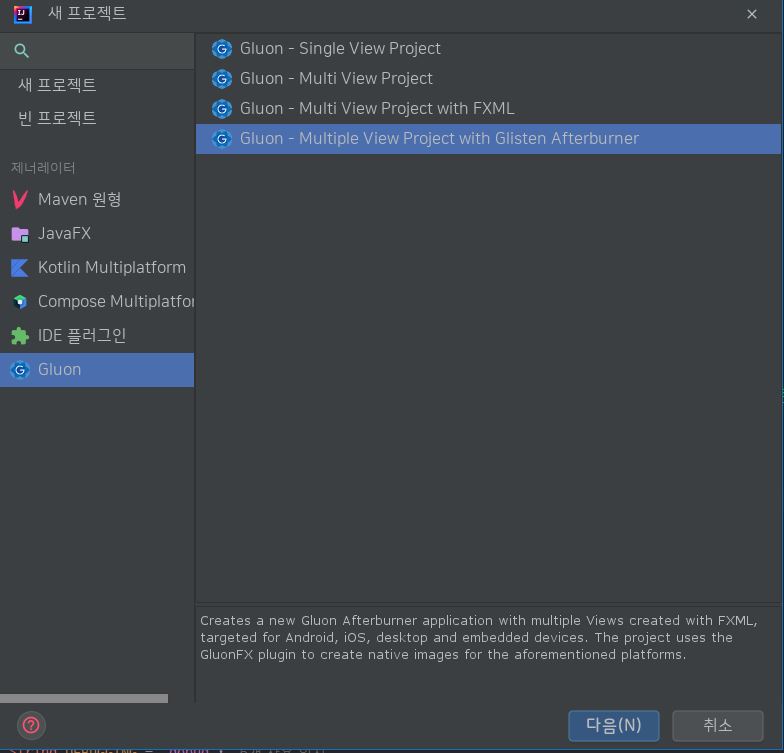This screenshot has height=753, width=784.
Task: Click icon beside Glisten Afterburner project
Action: [x=222, y=138]
